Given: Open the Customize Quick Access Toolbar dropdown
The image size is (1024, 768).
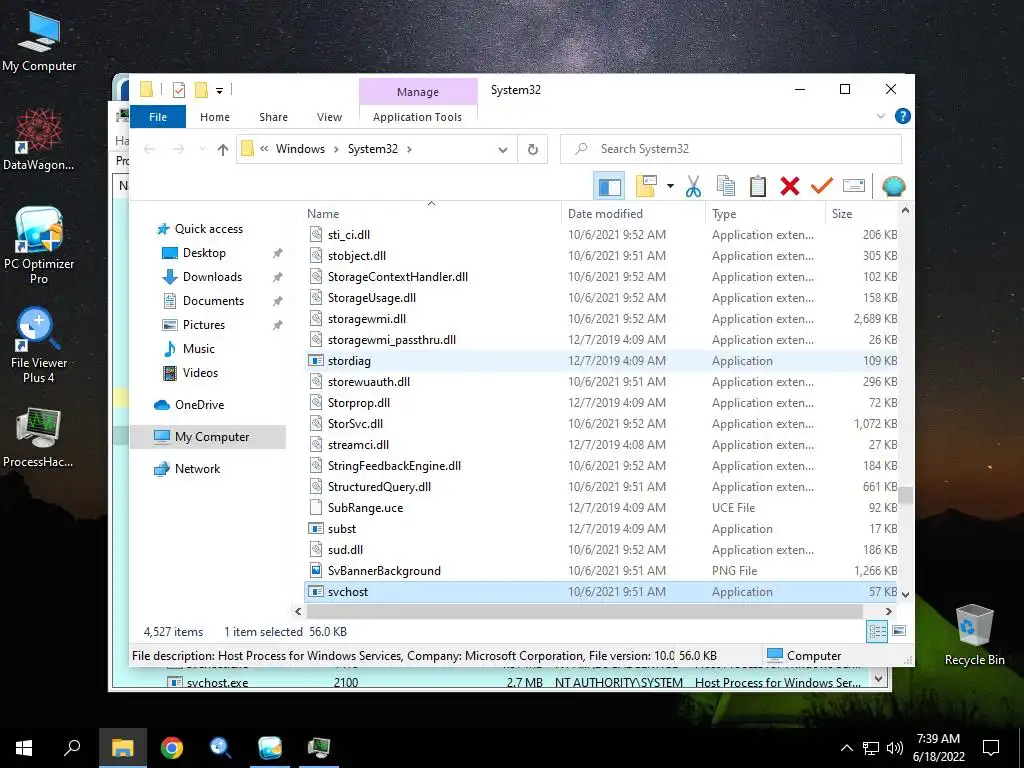Looking at the screenshot, I should pyautogui.click(x=219, y=91).
